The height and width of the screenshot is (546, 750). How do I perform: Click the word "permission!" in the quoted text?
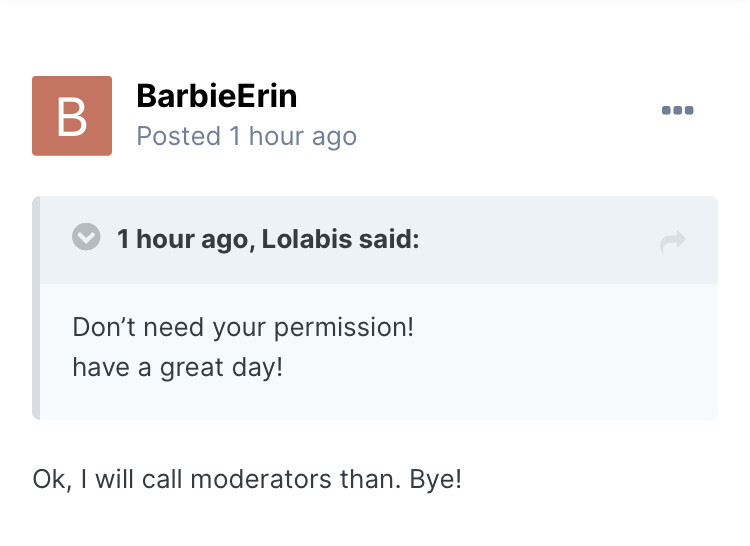pyautogui.click(x=357, y=327)
